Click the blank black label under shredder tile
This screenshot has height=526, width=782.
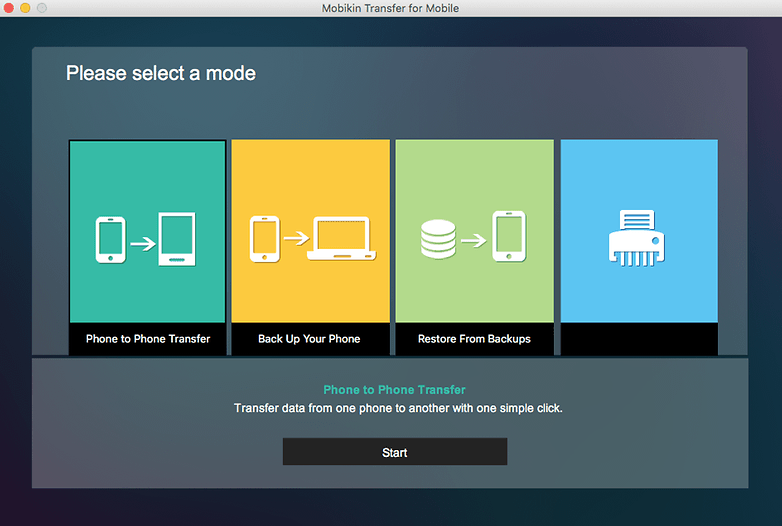click(638, 339)
